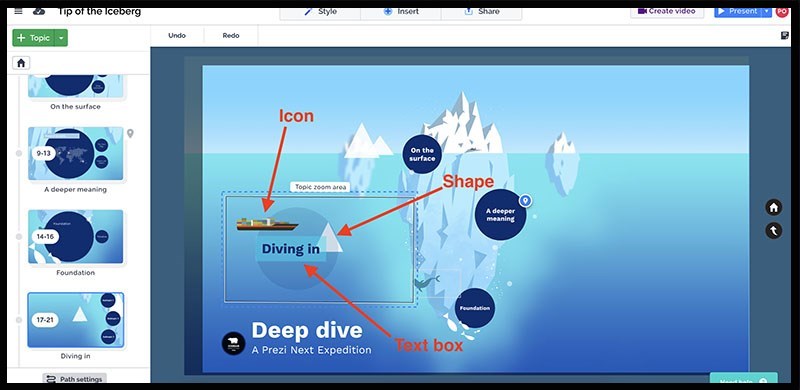Image resolution: width=800 pixels, height=390 pixels.
Task: Select the cargo ship icon on canvas
Action: 267,224
